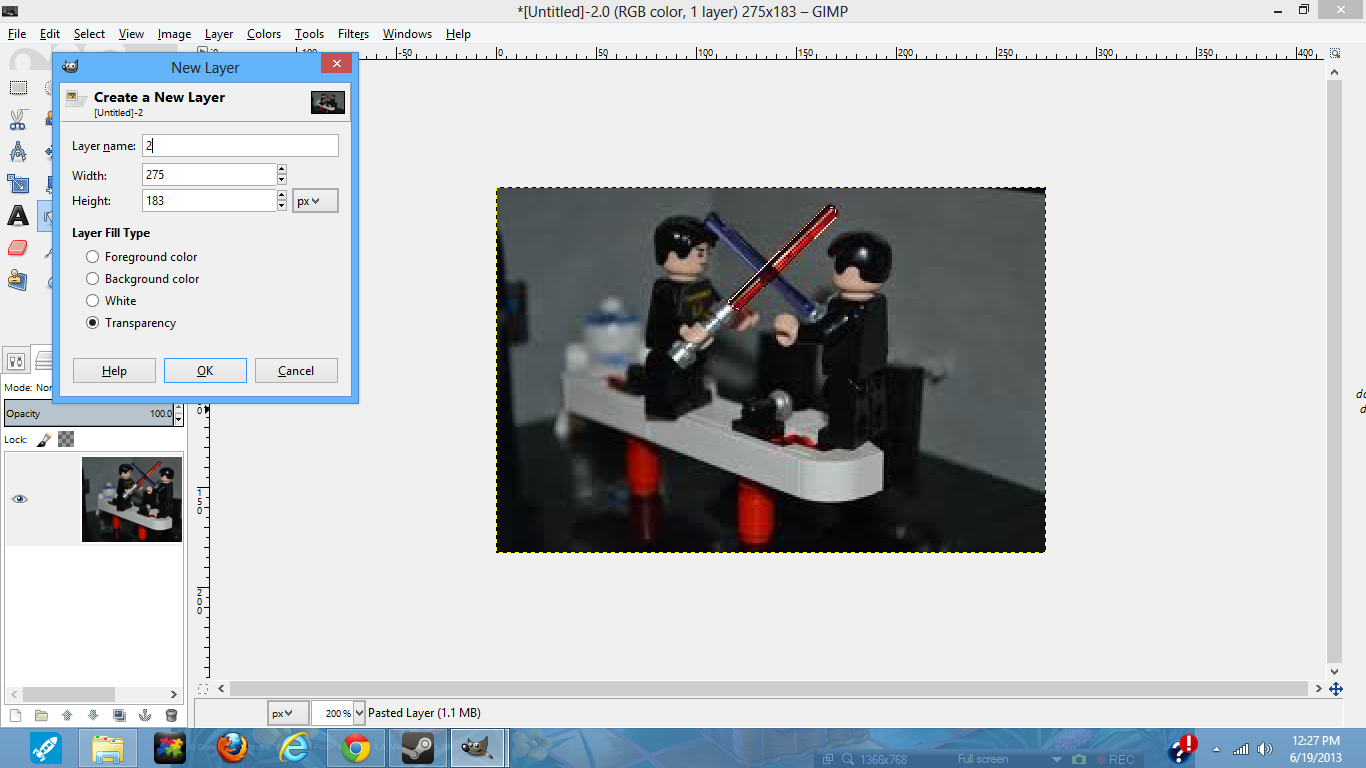Anchor the floating layer

145,715
